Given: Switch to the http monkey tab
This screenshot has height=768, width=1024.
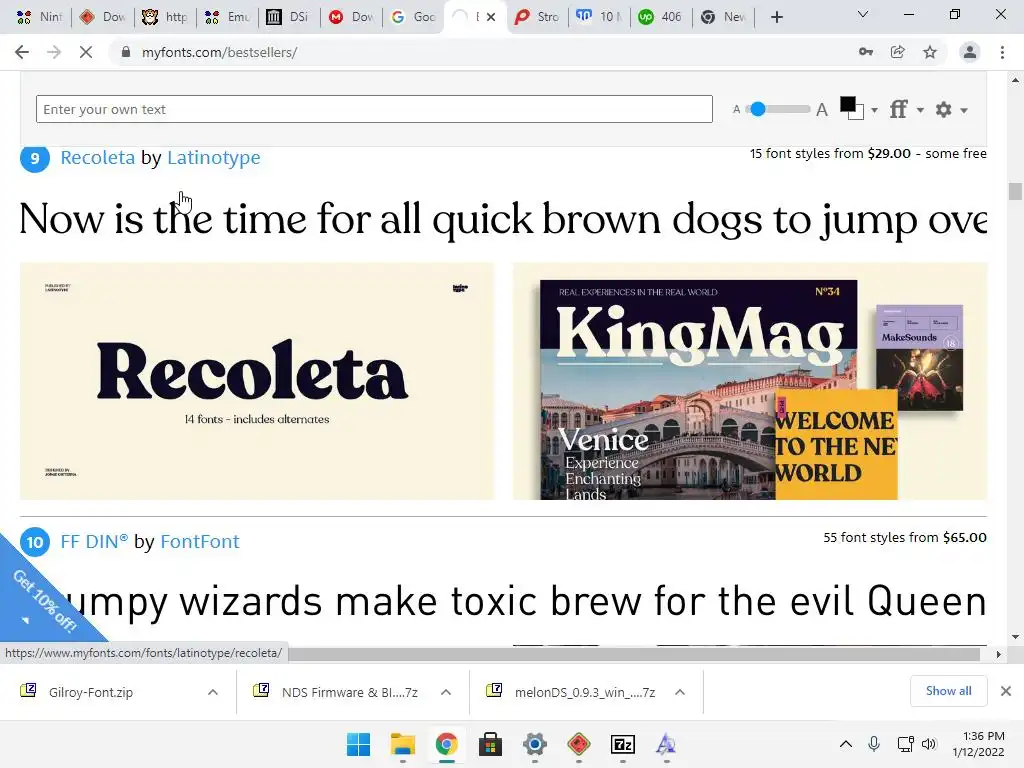Looking at the screenshot, I should coord(166,17).
